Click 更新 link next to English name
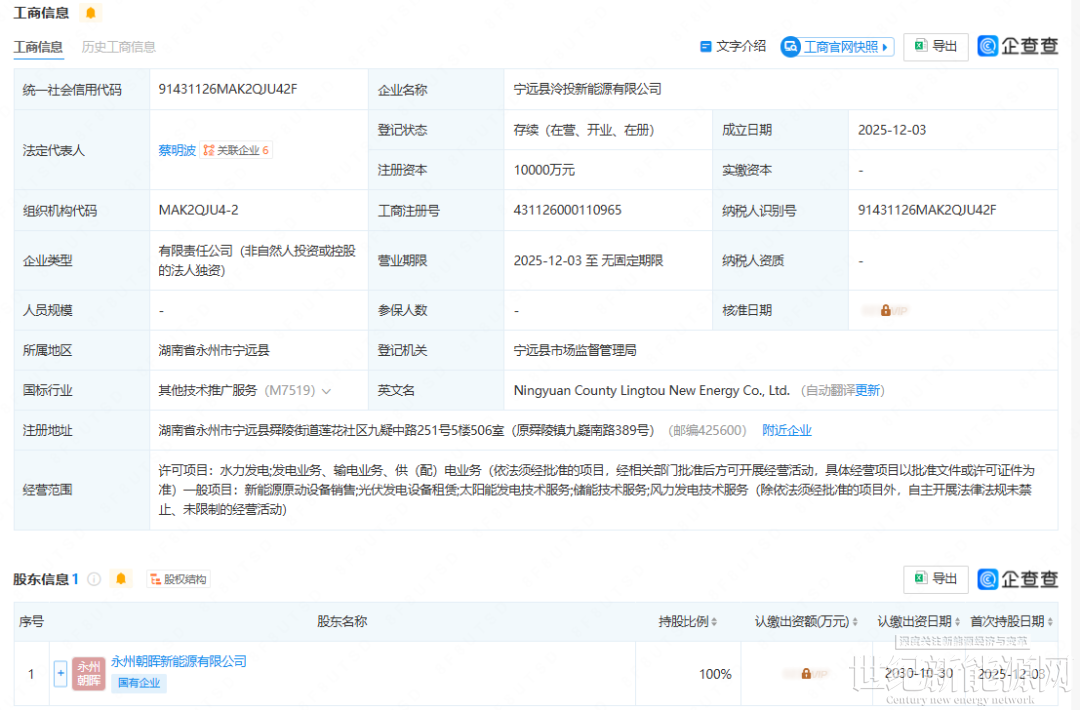The width and height of the screenshot is (1080, 710). pyautogui.click(x=868, y=390)
